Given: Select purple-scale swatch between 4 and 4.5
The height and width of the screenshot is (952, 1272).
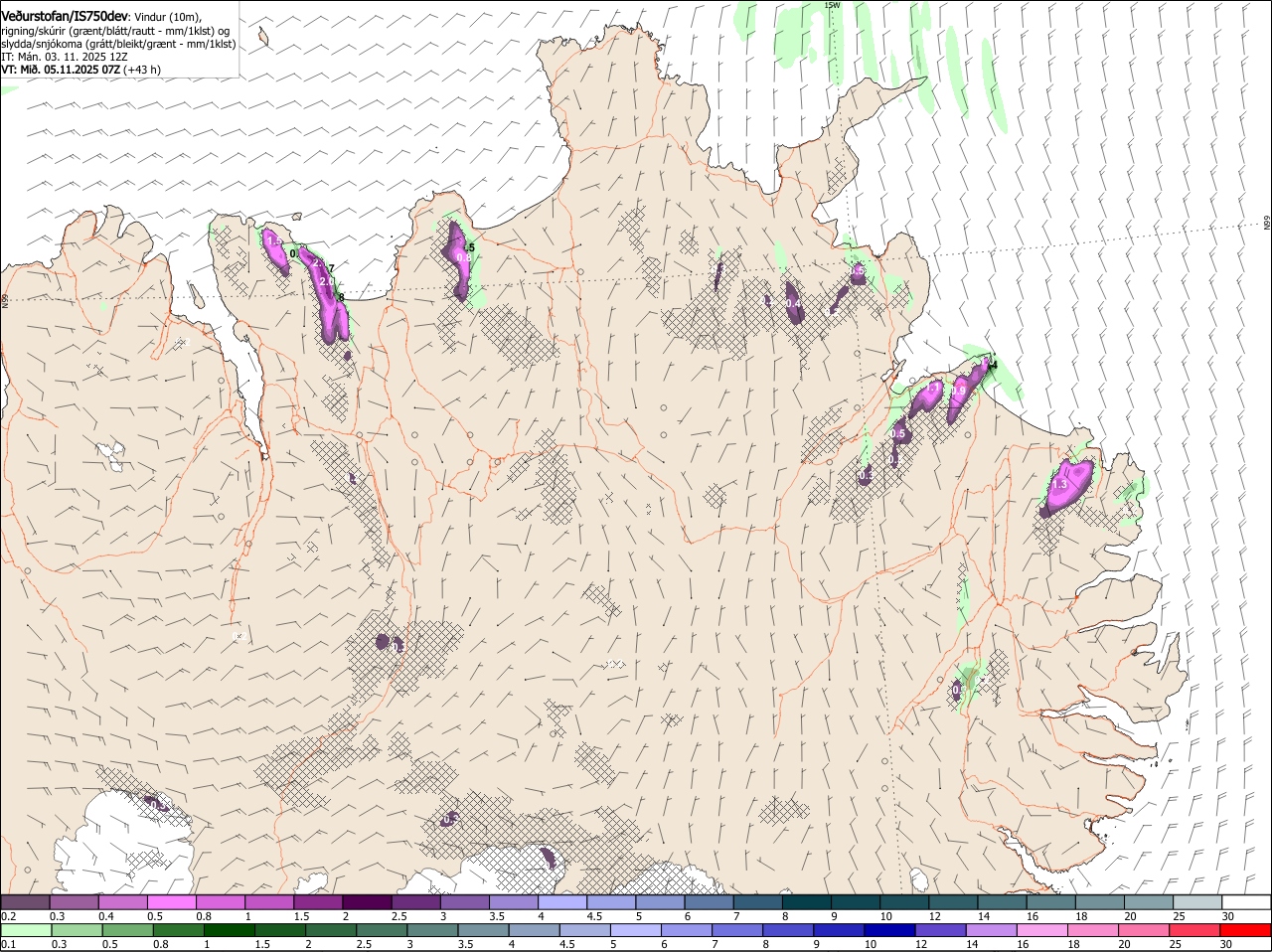Looking at the screenshot, I should pyautogui.click(x=563, y=902).
